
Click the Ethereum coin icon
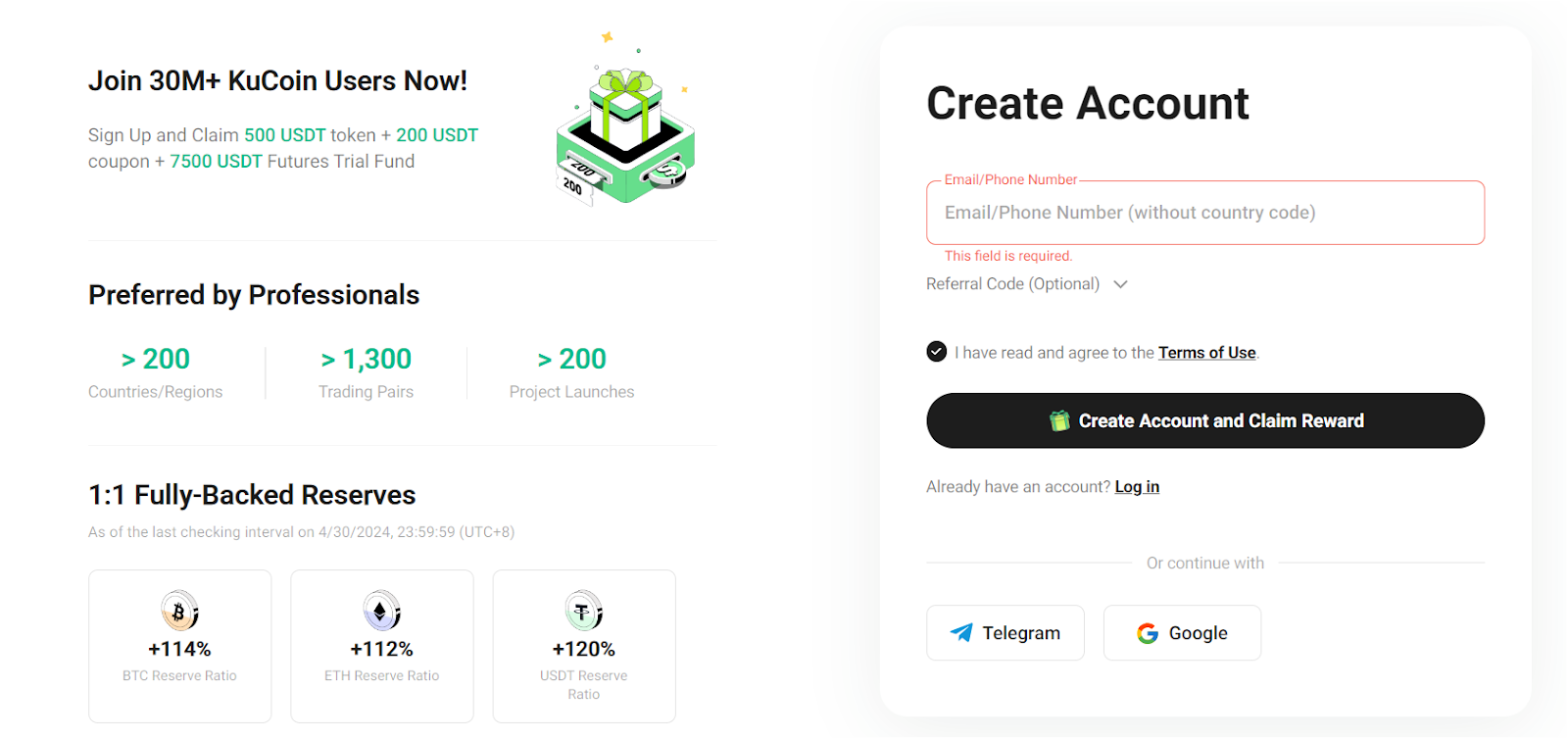click(382, 612)
